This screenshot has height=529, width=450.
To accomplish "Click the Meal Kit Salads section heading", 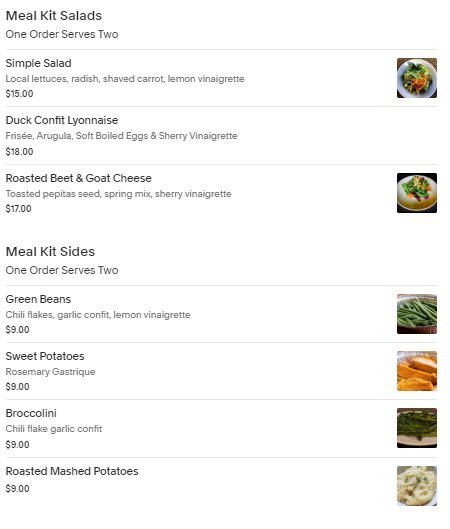I will pos(54,16).
